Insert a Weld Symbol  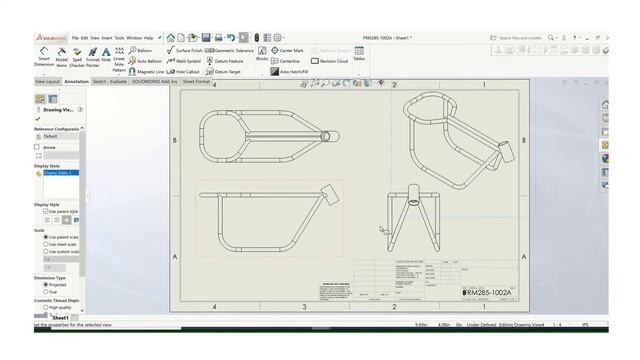click(x=184, y=61)
